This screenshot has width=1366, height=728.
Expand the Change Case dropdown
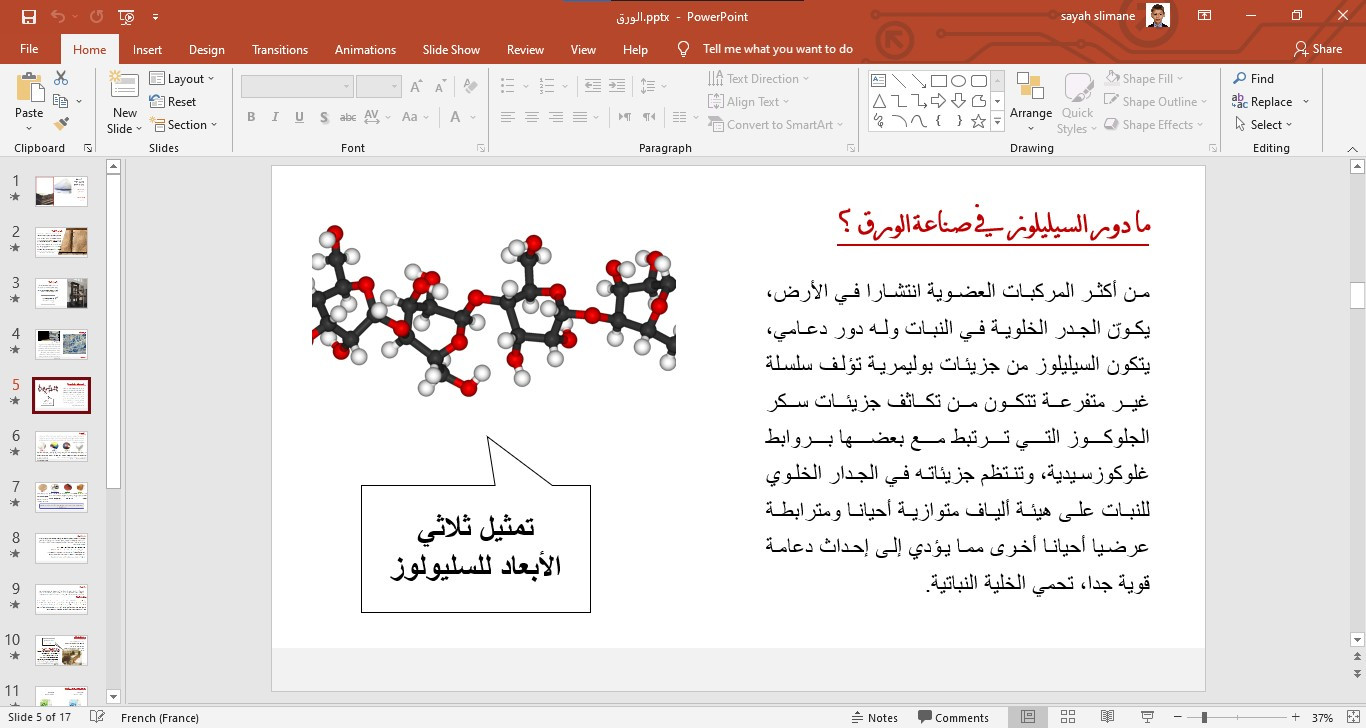pos(427,118)
